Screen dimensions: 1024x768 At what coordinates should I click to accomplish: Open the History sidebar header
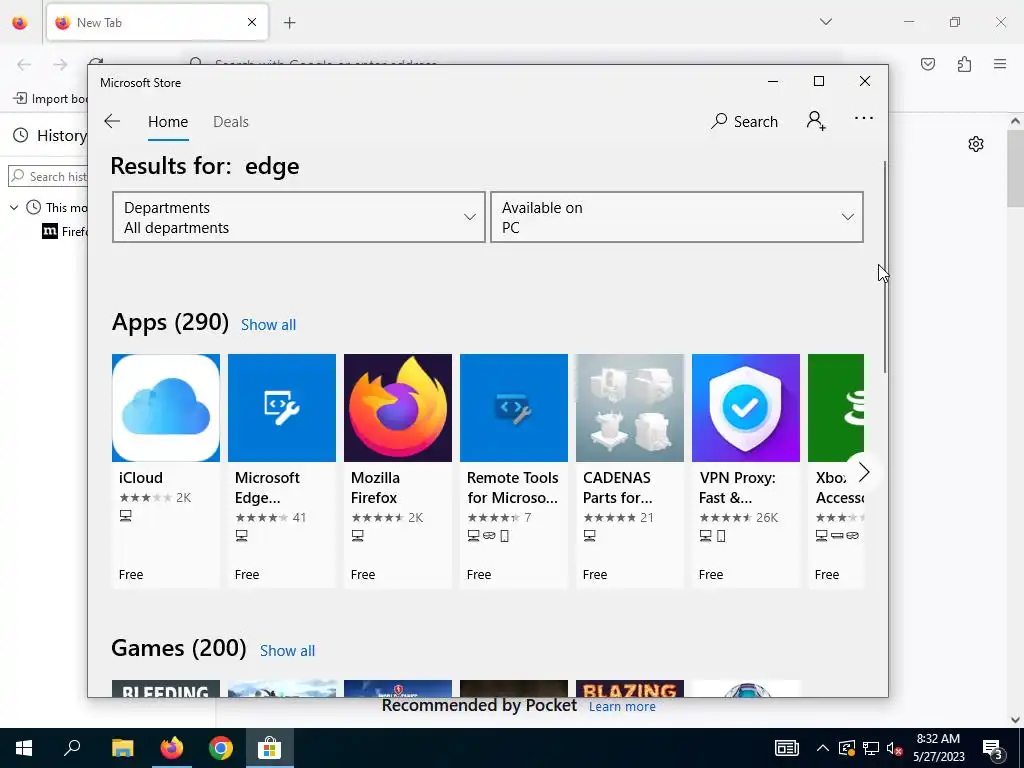coord(50,135)
